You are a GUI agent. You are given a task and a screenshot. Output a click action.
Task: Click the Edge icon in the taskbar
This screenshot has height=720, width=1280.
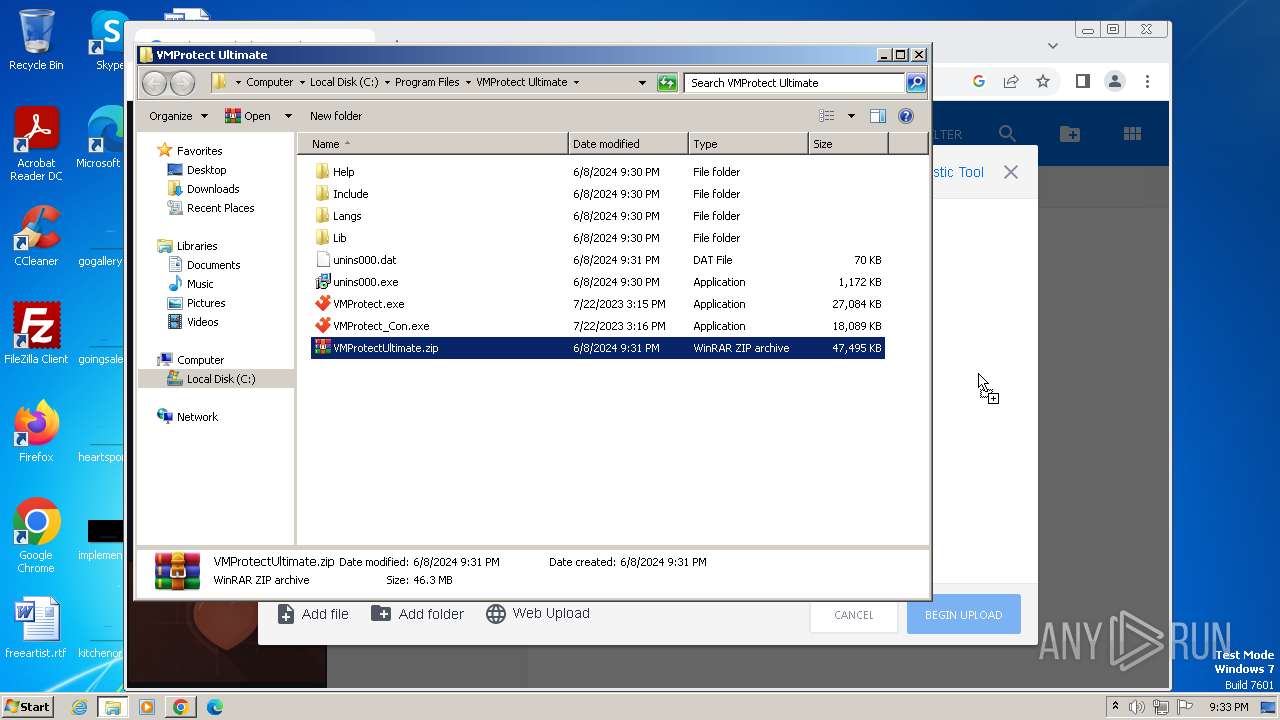(214, 707)
